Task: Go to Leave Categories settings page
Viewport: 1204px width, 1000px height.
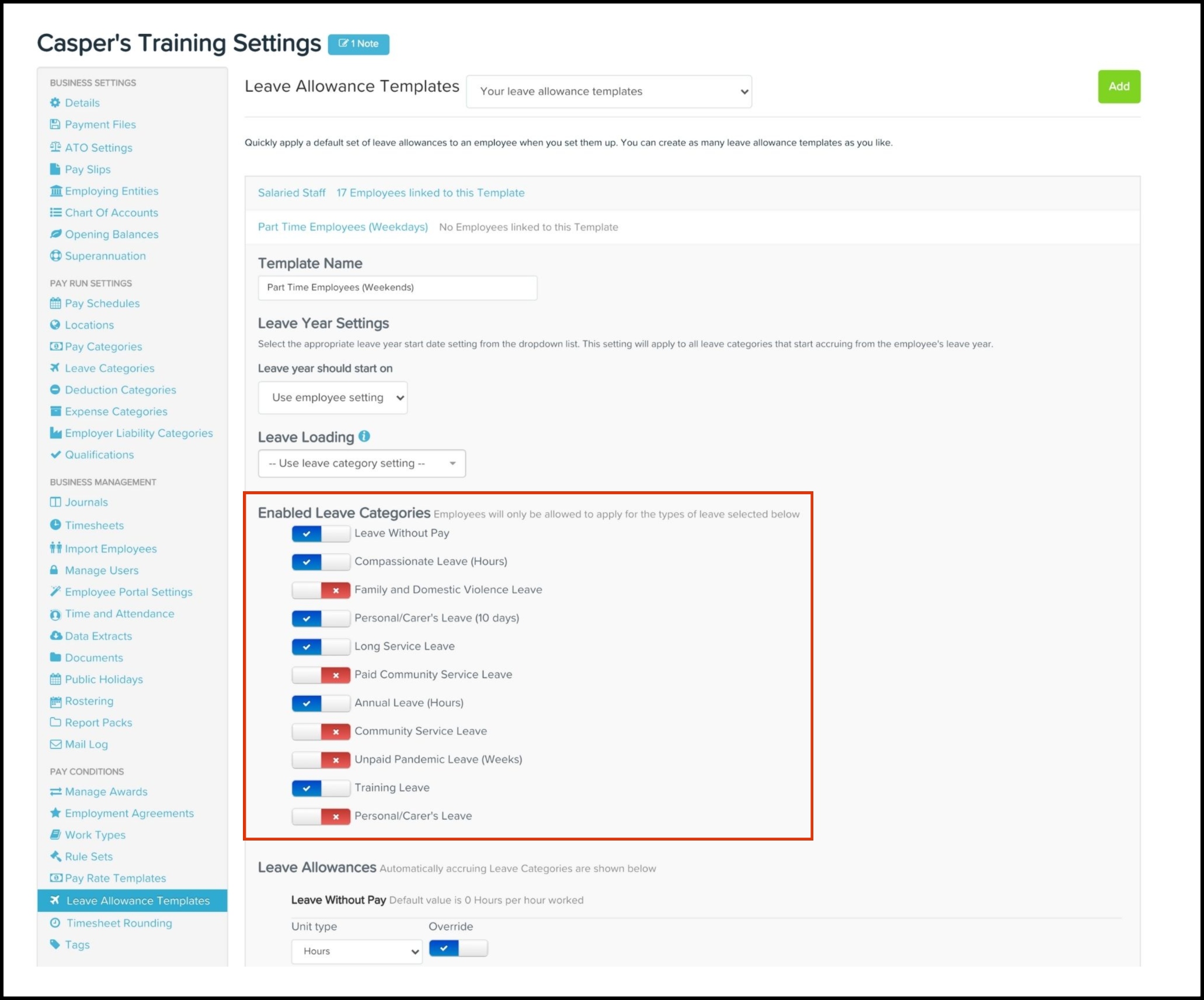Action: pos(109,368)
